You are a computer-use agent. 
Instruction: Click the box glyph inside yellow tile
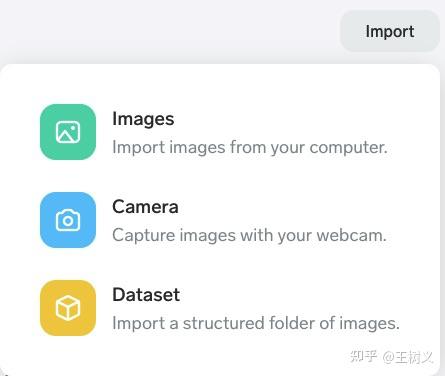point(68,308)
